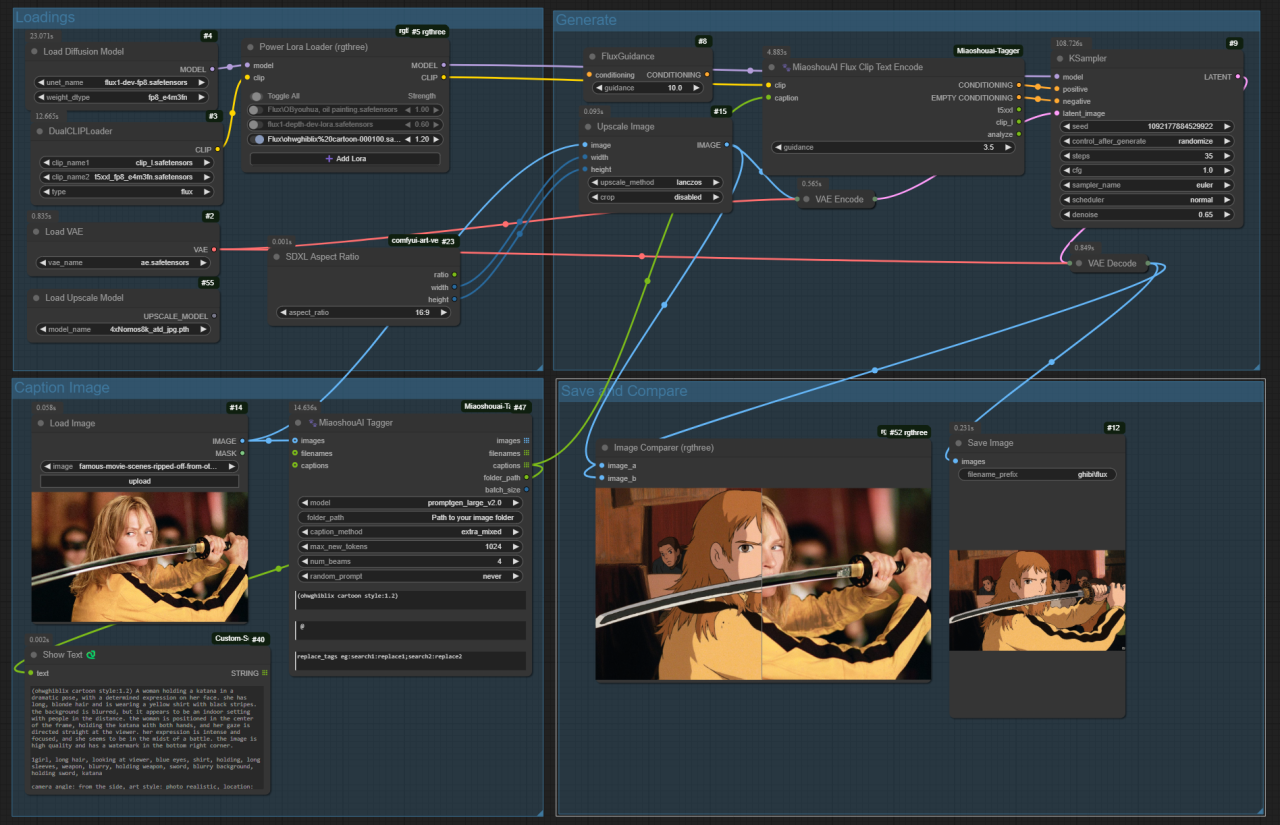This screenshot has width=1280, height=825.
Task: Collapse the Save Image node dot
Action: pyautogui.click(x=958, y=443)
